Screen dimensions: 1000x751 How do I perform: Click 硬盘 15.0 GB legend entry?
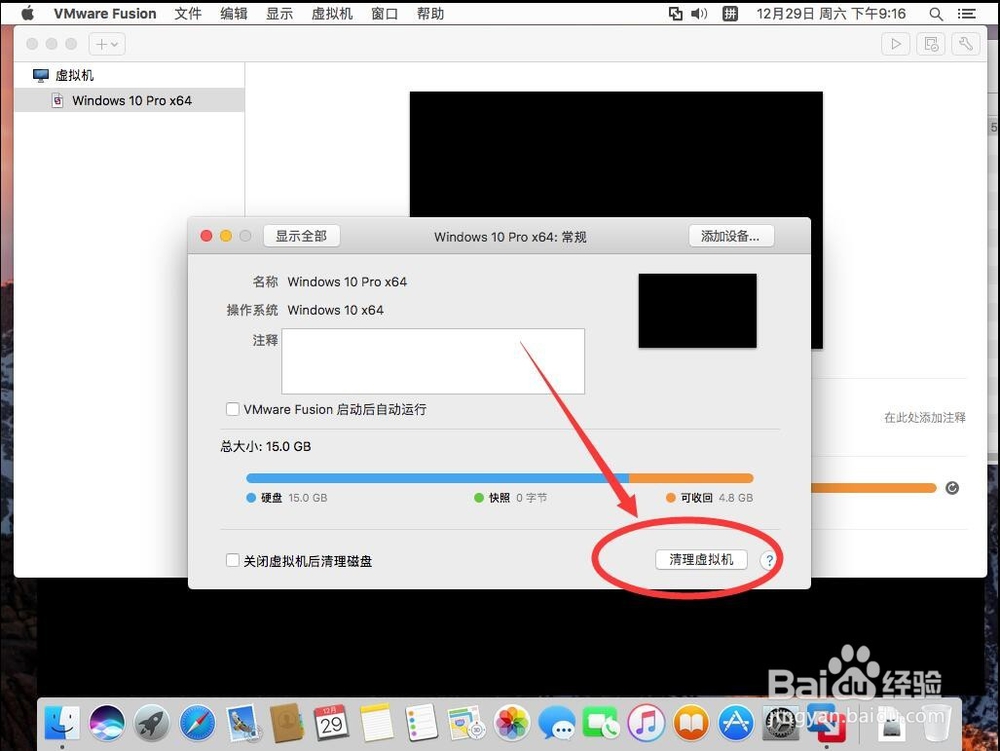[x=287, y=498]
